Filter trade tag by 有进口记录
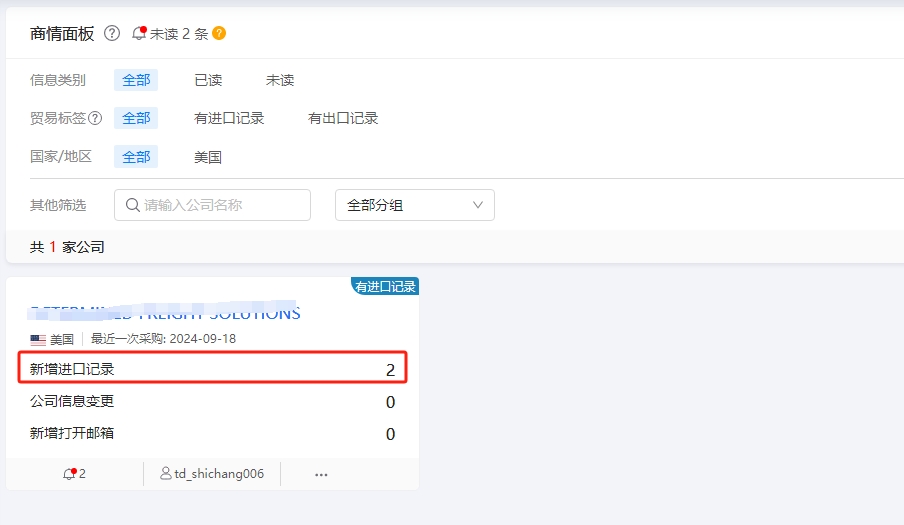The height and width of the screenshot is (525, 904). 229,118
